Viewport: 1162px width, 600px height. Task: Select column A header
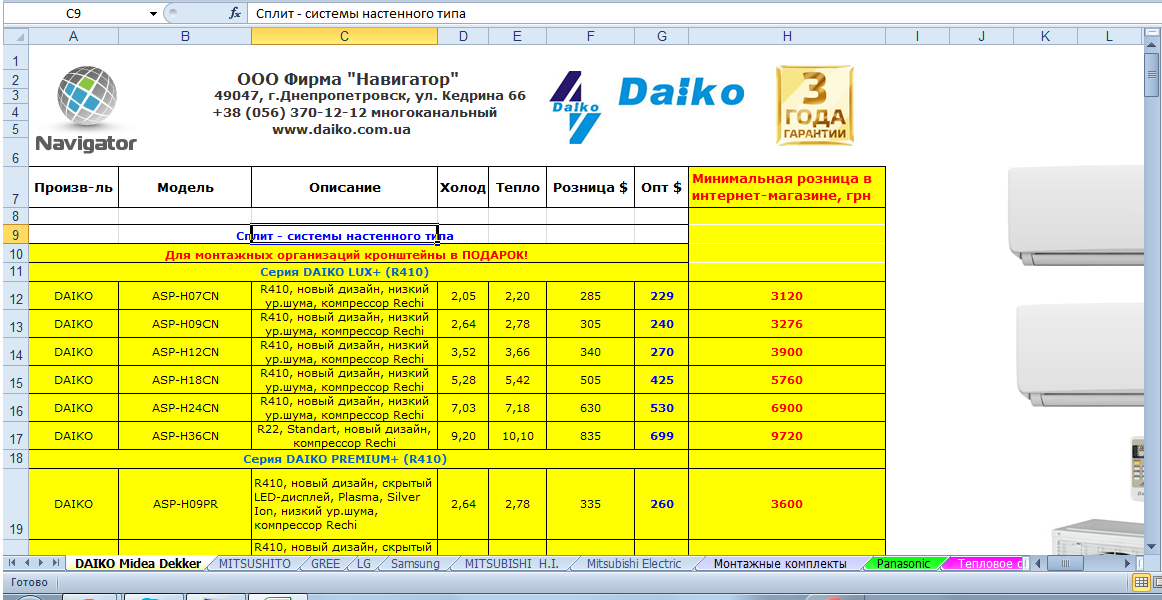(73, 36)
